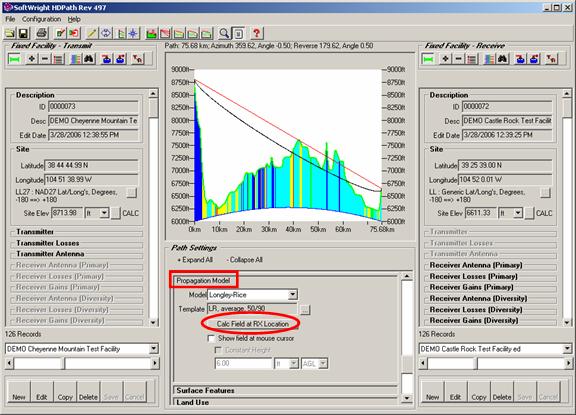Click New button in Transmit panel
Image resolution: width=576 pixels, height=415 pixels.
[19, 392]
